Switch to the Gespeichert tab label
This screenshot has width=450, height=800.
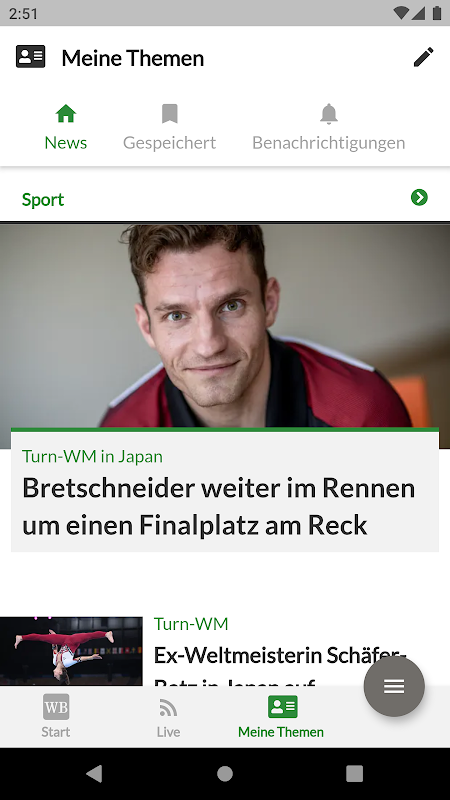169,142
